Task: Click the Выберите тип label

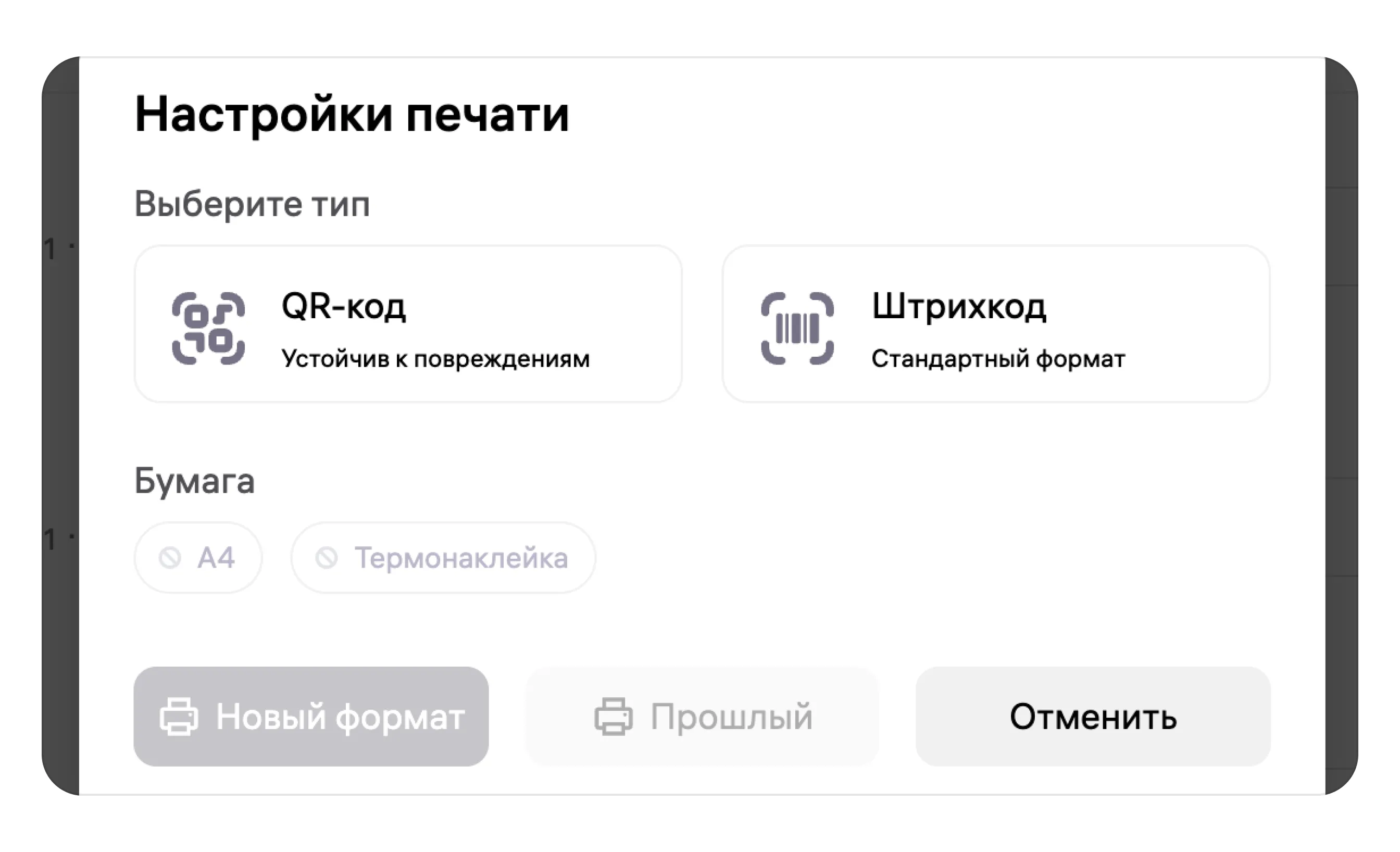Action: pos(252,204)
